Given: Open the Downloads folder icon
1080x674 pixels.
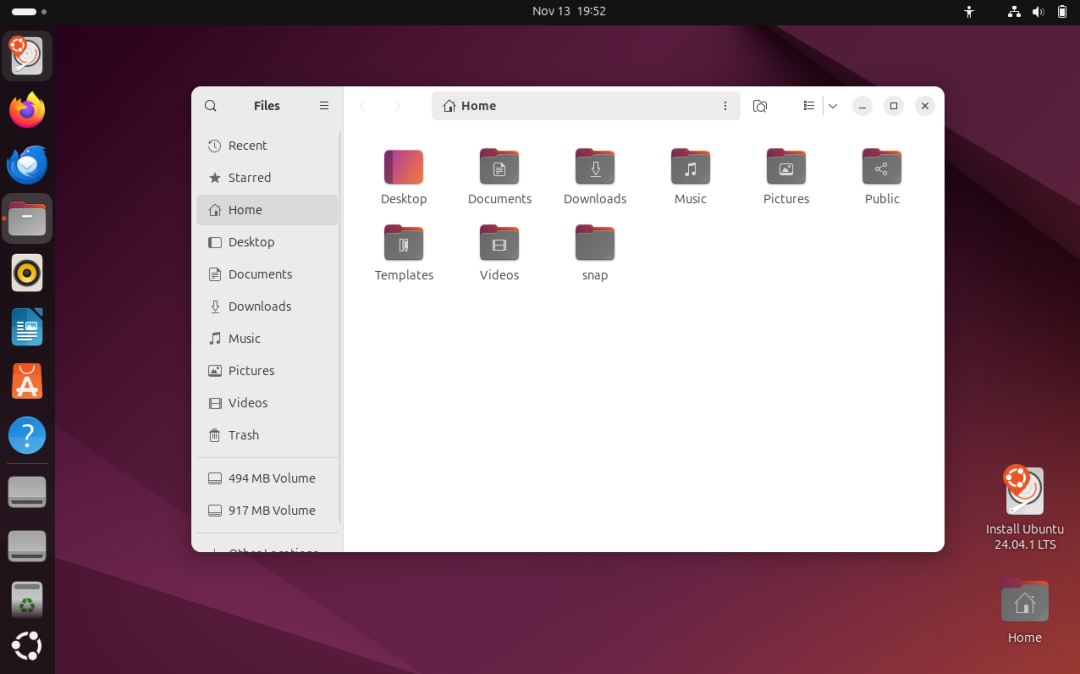Looking at the screenshot, I should pyautogui.click(x=594, y=167).
